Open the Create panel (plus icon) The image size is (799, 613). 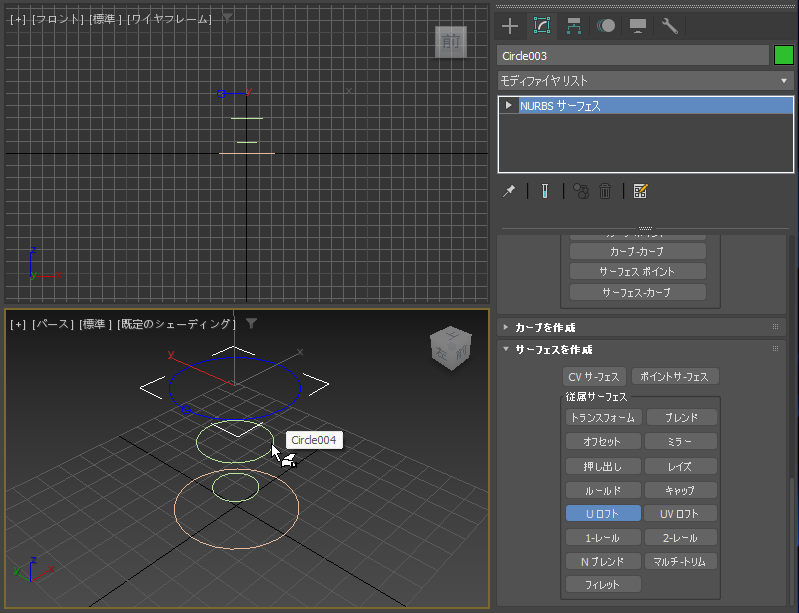510,25
